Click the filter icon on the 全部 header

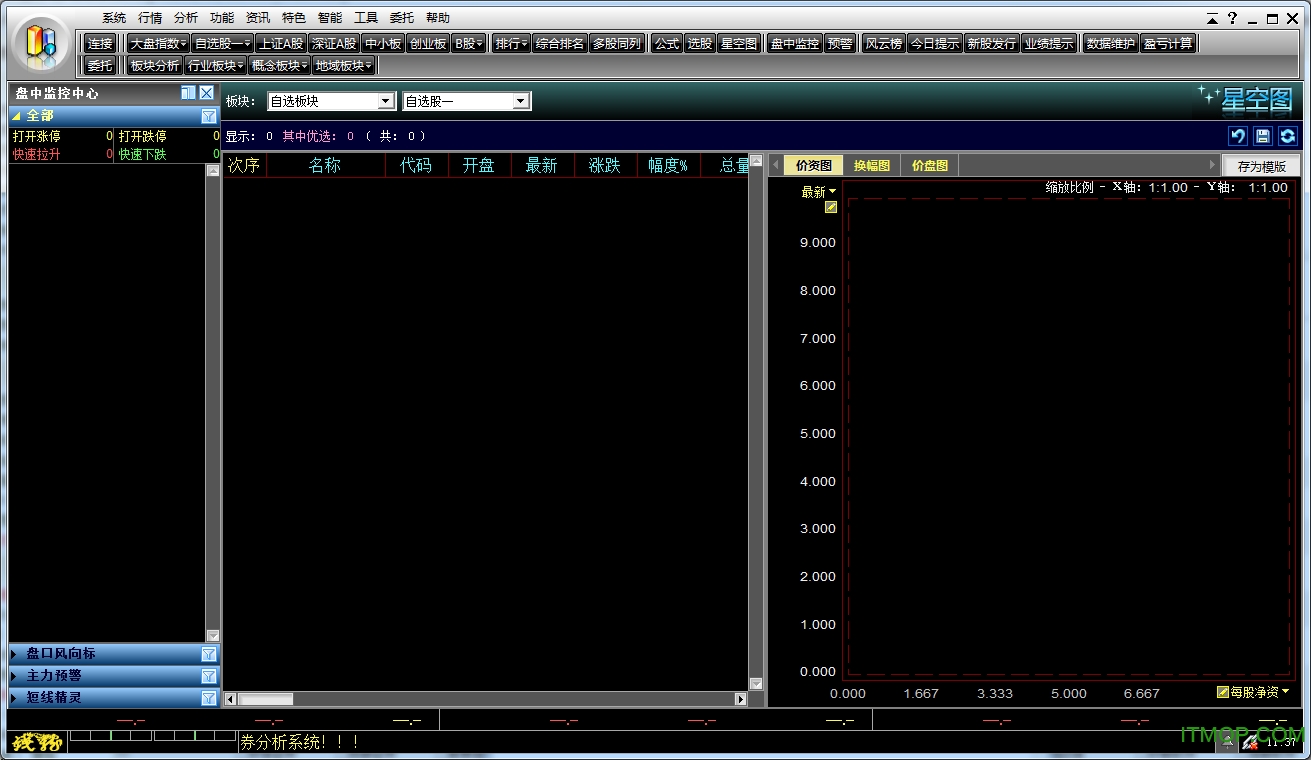(208, 116)
